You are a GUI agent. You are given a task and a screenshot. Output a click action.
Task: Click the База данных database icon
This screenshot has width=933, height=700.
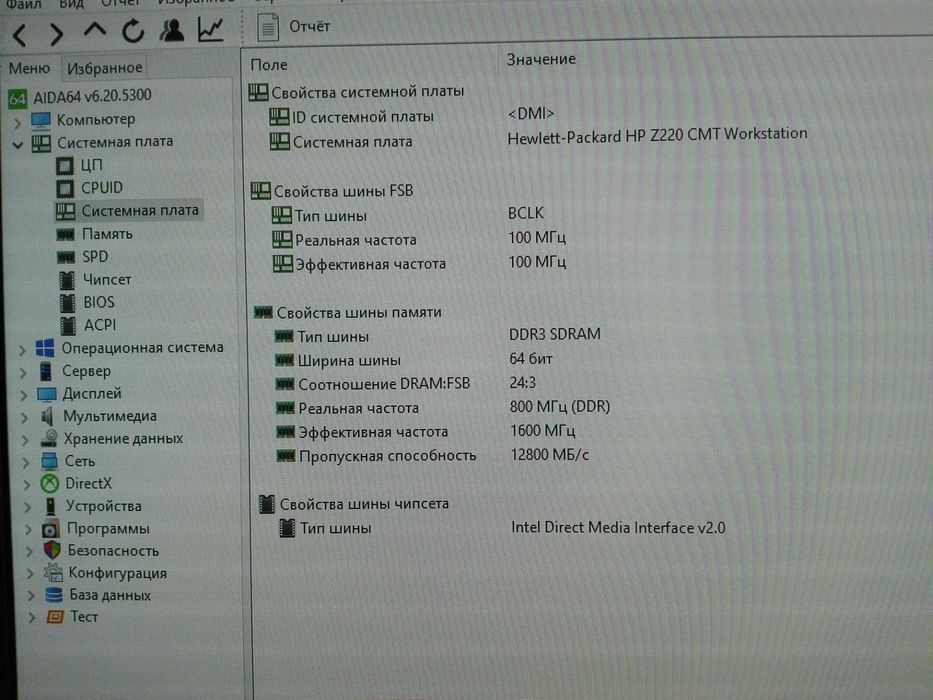click(54, 595)
